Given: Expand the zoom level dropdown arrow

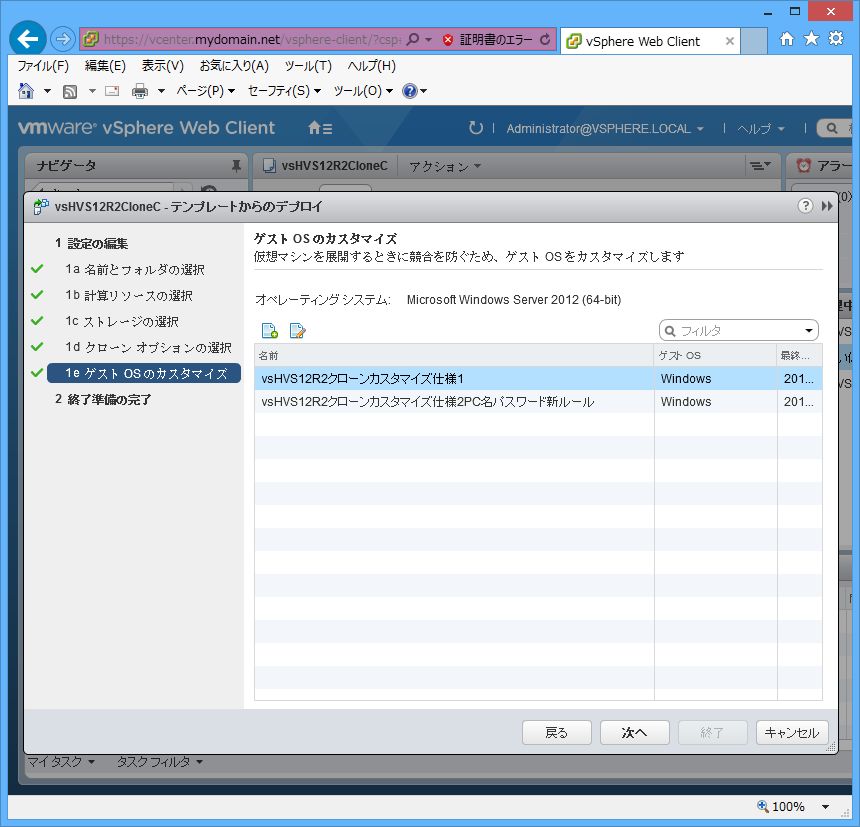Looking at the screenshot, I should point(825,806).
